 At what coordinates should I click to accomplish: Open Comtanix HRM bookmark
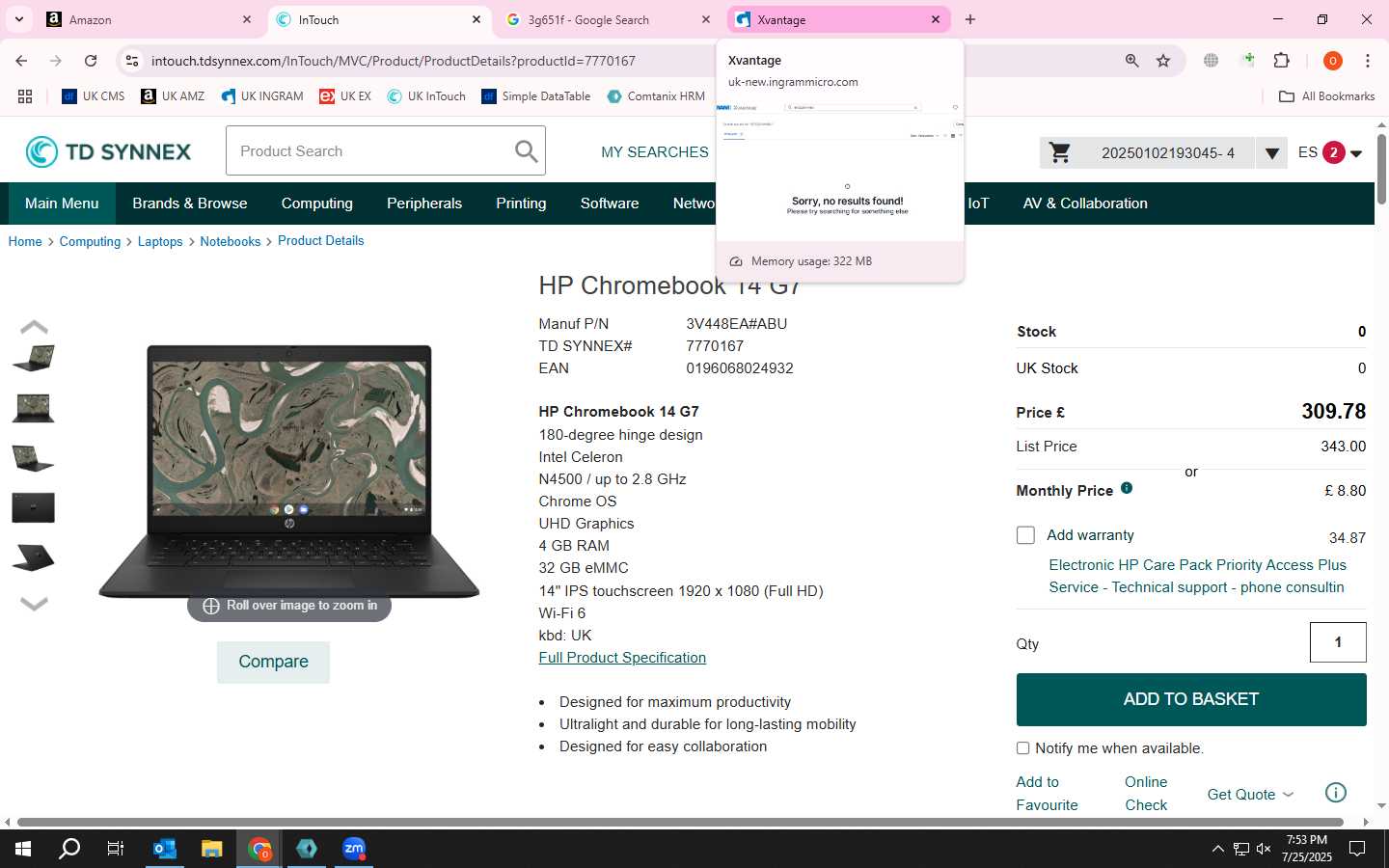tap(656, 96)
